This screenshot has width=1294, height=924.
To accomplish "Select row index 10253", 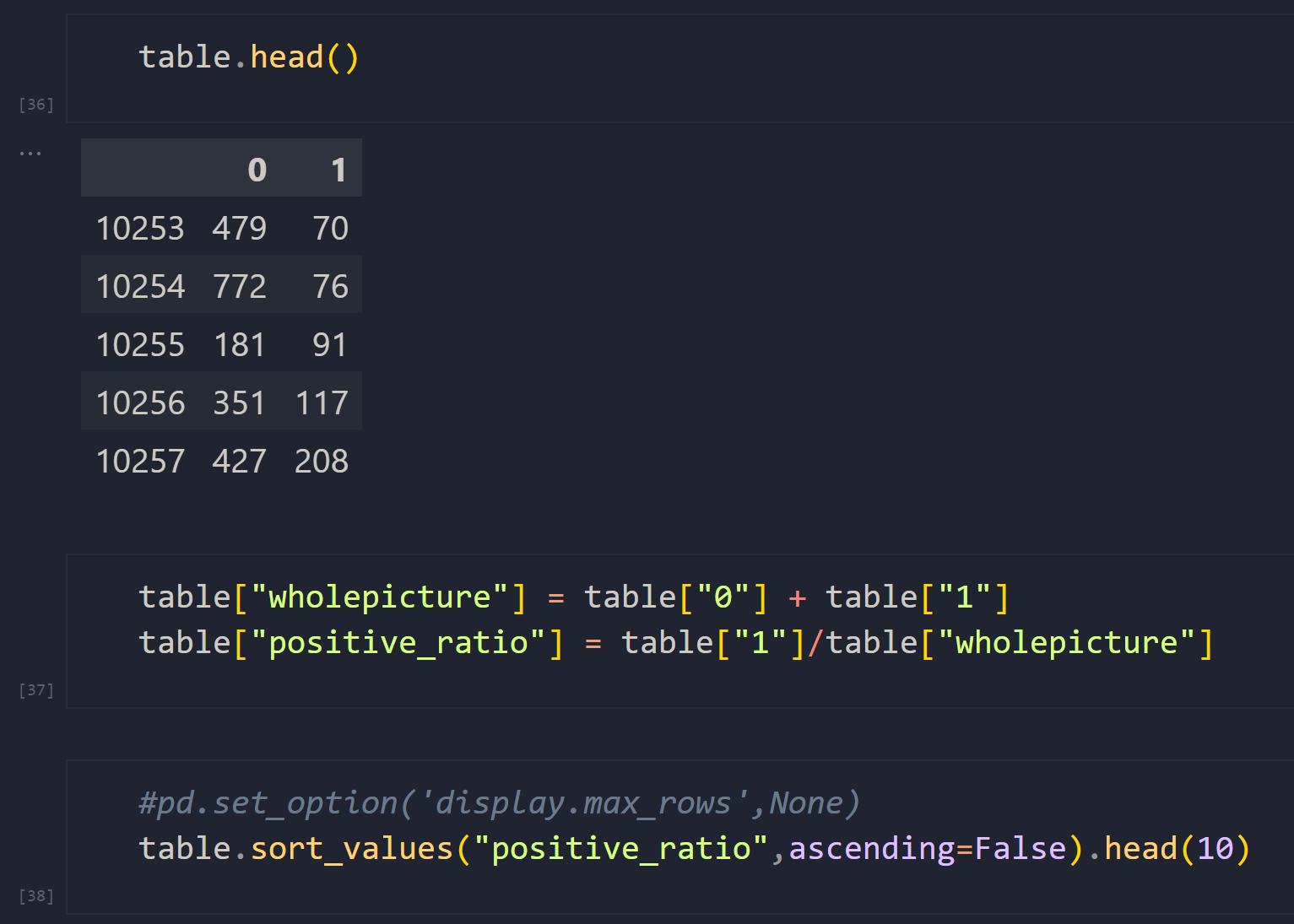I will [x=140, y=229].
